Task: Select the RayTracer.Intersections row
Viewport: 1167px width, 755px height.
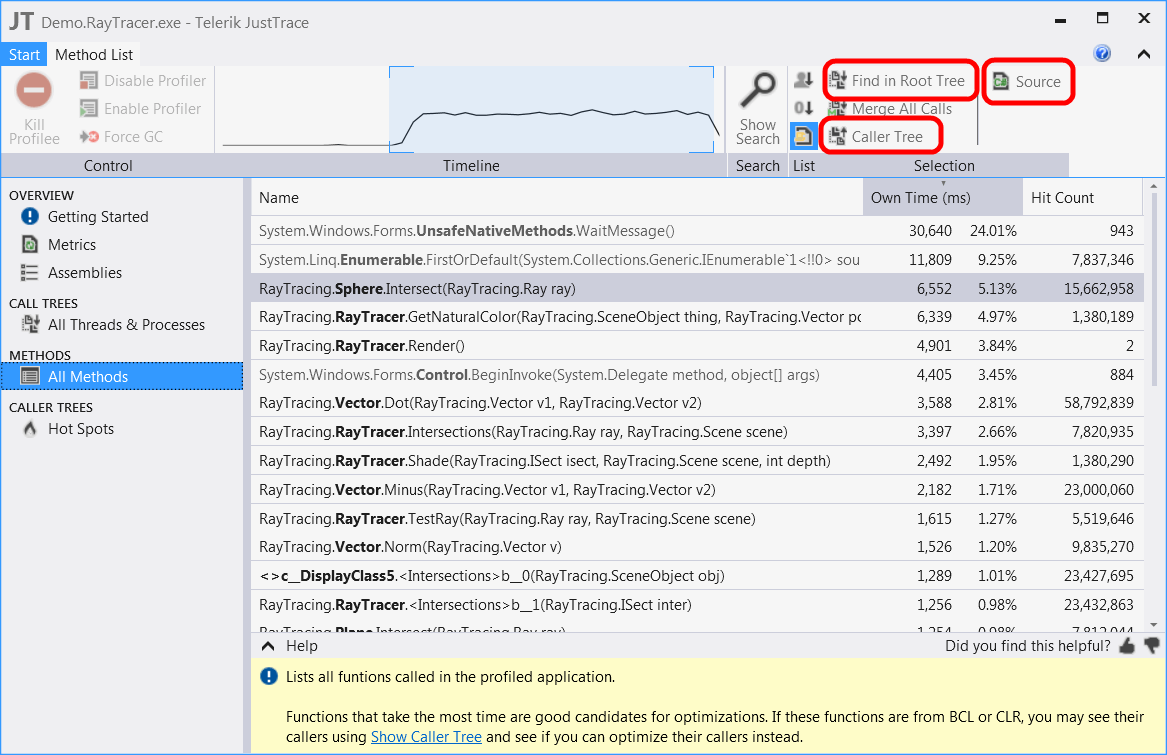Action: tap(697, 432)
